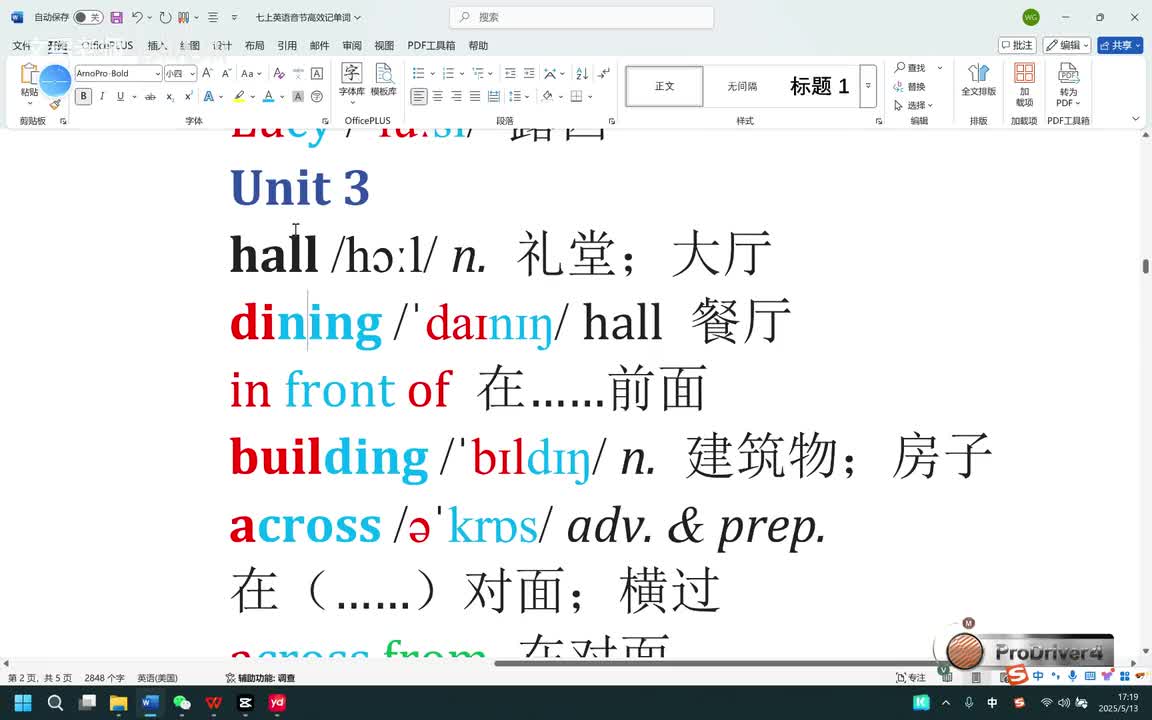Apply a numbered list

point(449,73)
